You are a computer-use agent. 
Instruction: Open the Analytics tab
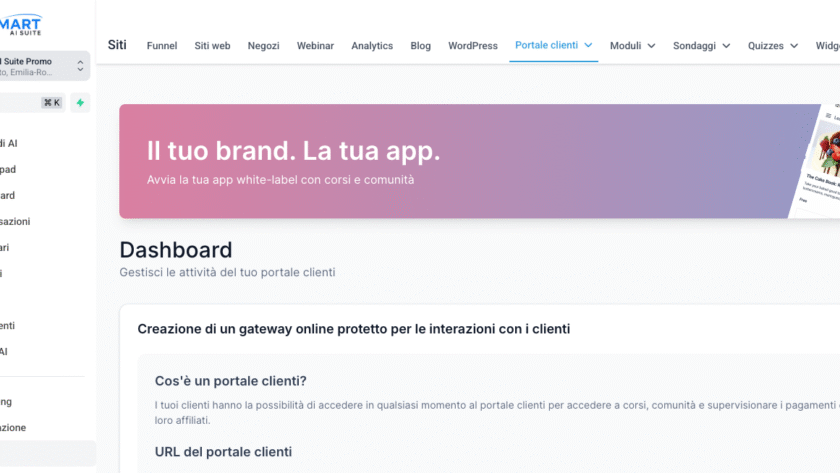click(x=372, y=46)
